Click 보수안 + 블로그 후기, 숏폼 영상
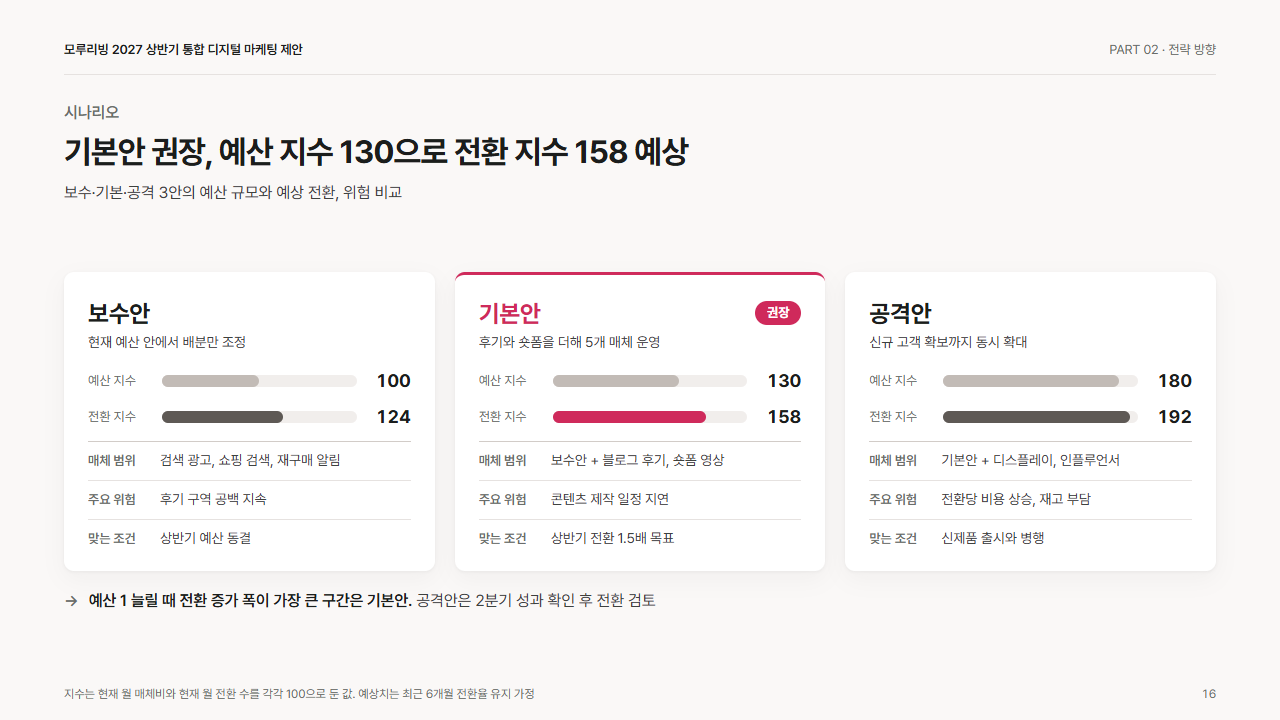 coord(637,460)
